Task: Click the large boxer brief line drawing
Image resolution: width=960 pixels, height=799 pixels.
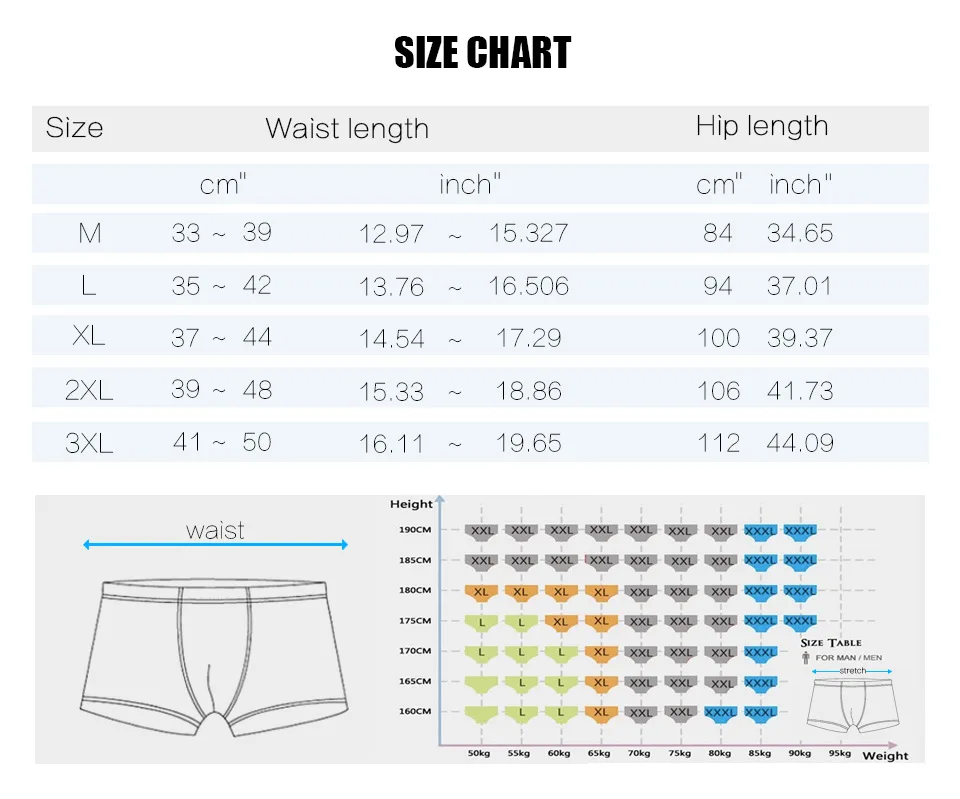Action: click(214, 658)
